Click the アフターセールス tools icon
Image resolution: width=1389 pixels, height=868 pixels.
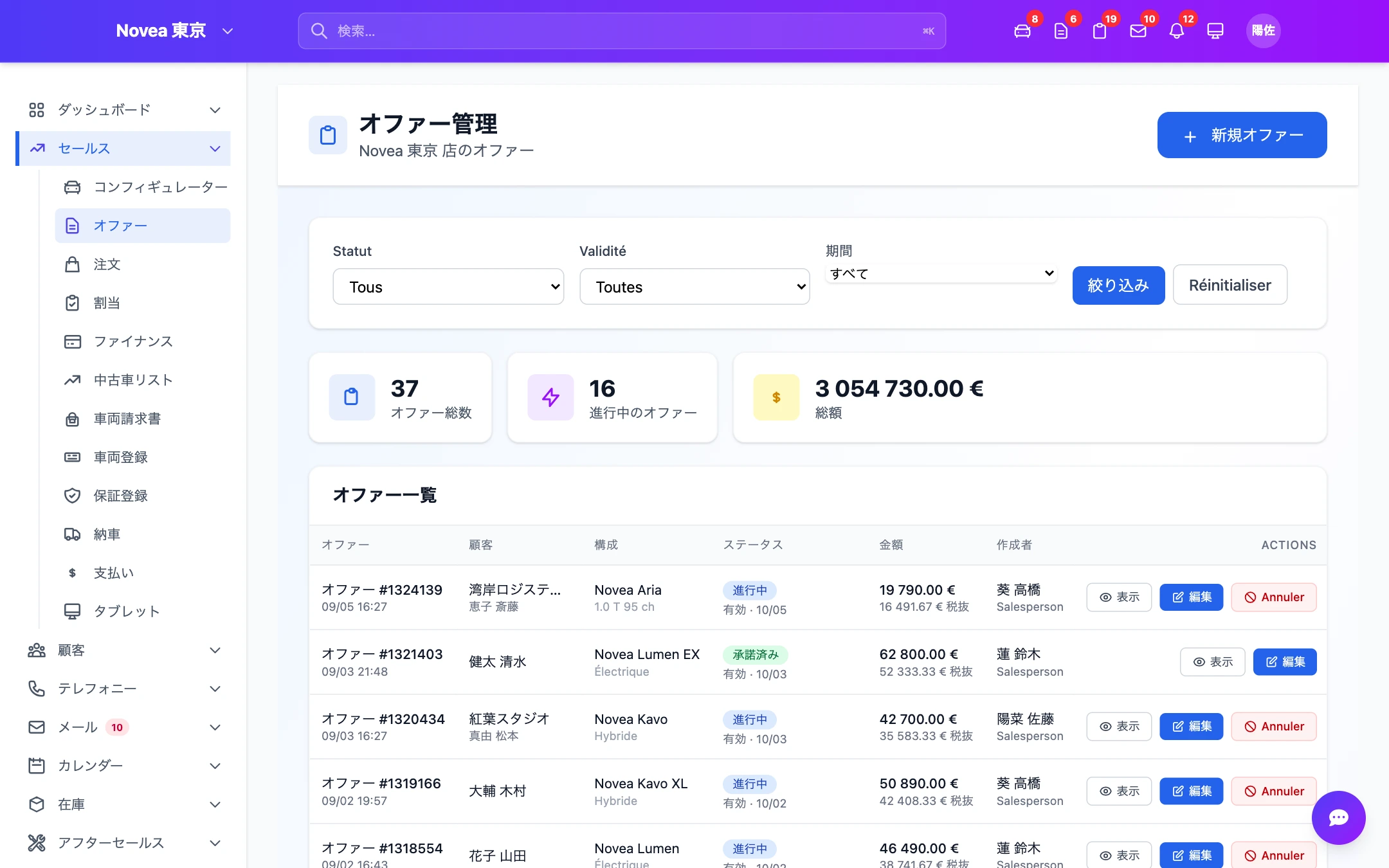(x=37, y=843)
